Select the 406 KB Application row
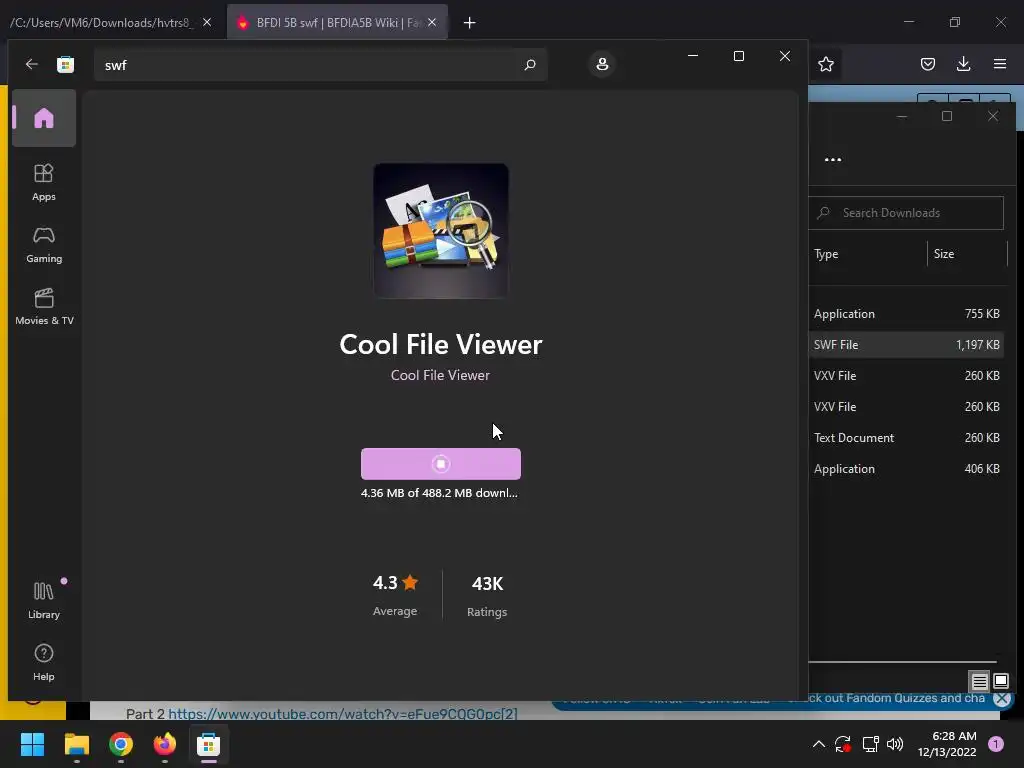This screenshot has width=1024, height=768. [x=906, y=469]
